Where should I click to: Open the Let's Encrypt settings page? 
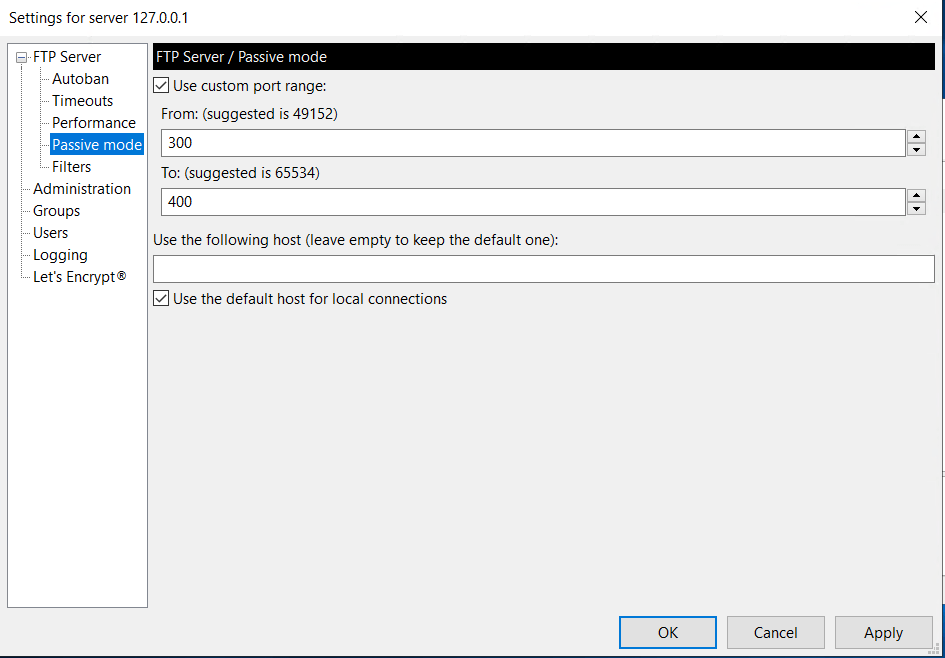click(78, 277)
